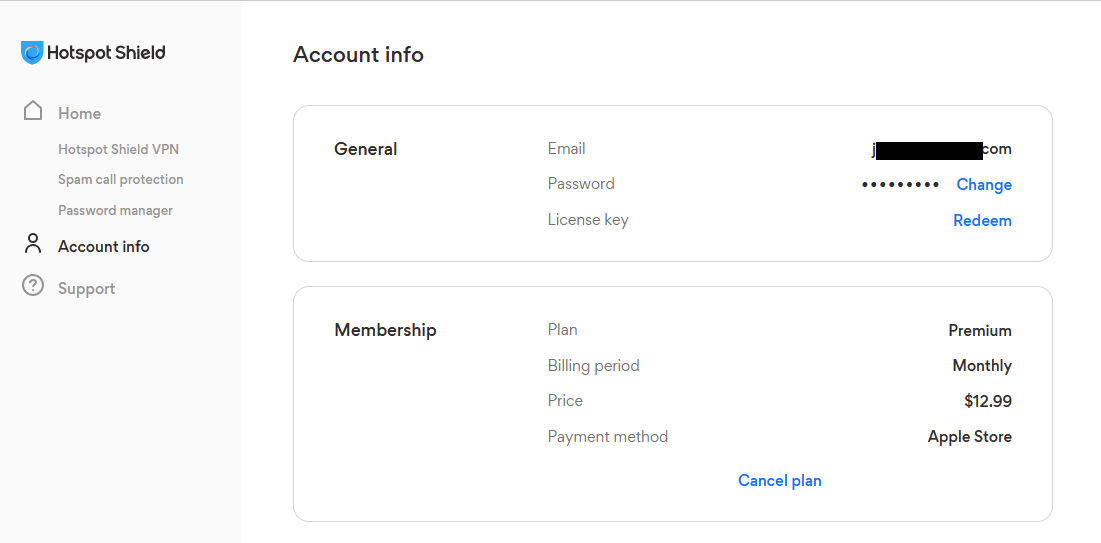Click the Cancel plan link
This screenshot has height=543, width=1101.
[779, 480]
